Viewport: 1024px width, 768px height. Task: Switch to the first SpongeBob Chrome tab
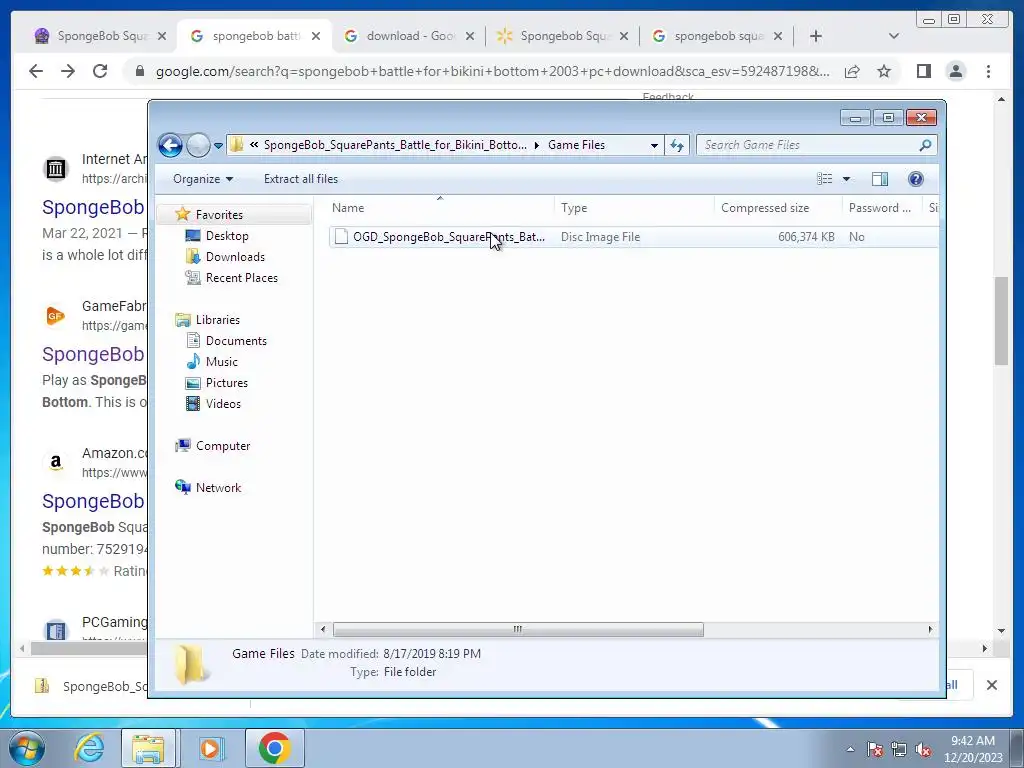(99, 36)
